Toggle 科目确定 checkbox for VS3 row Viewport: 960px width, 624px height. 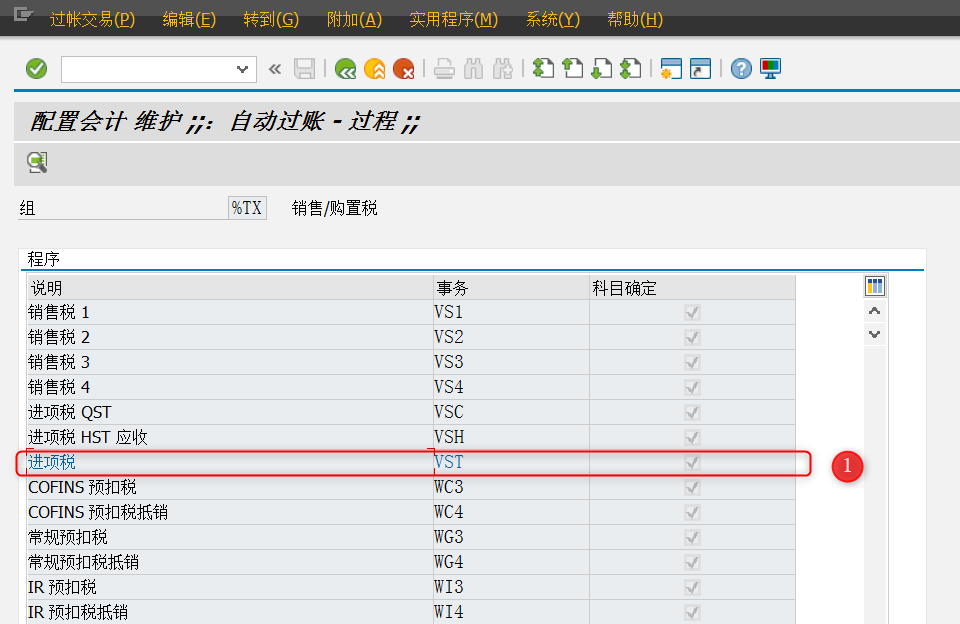pos(692,363)
